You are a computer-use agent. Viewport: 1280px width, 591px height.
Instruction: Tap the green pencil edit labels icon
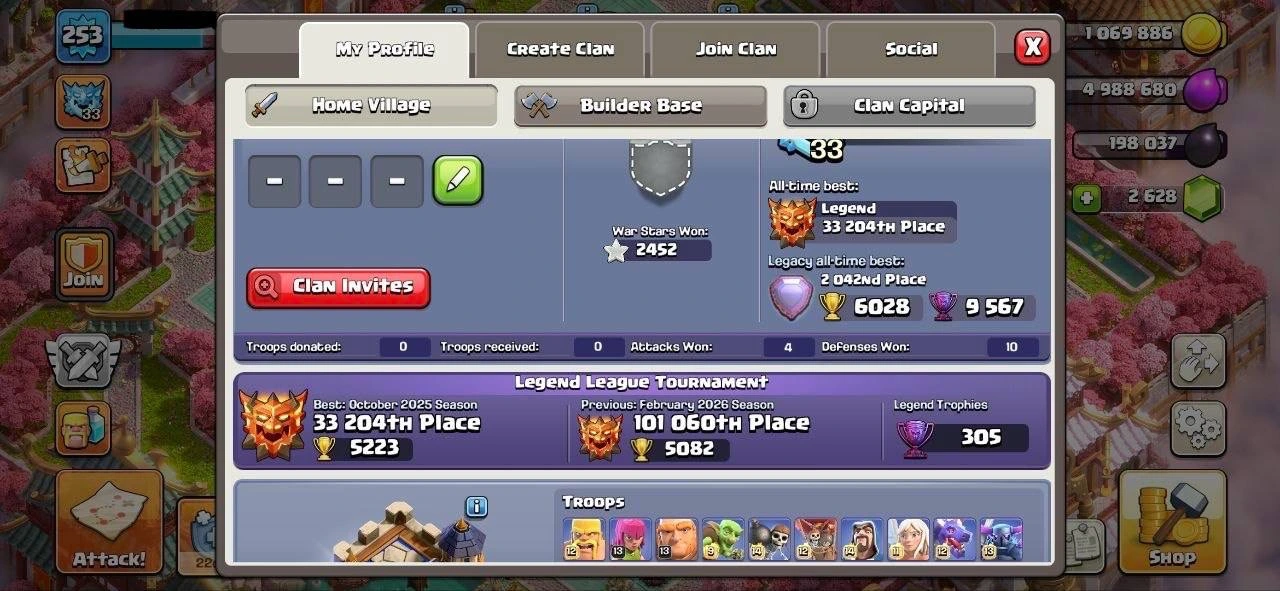pos(457,181)
